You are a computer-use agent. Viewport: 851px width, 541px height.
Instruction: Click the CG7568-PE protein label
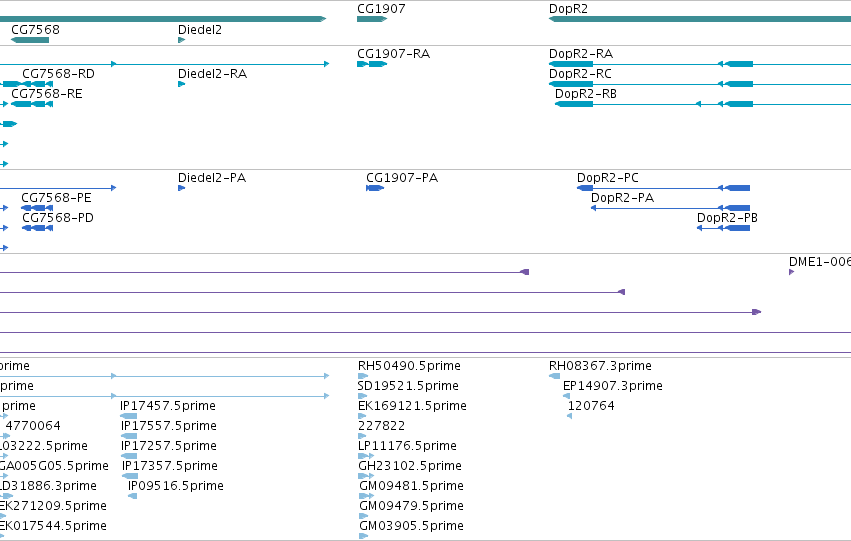click(56, 198)
